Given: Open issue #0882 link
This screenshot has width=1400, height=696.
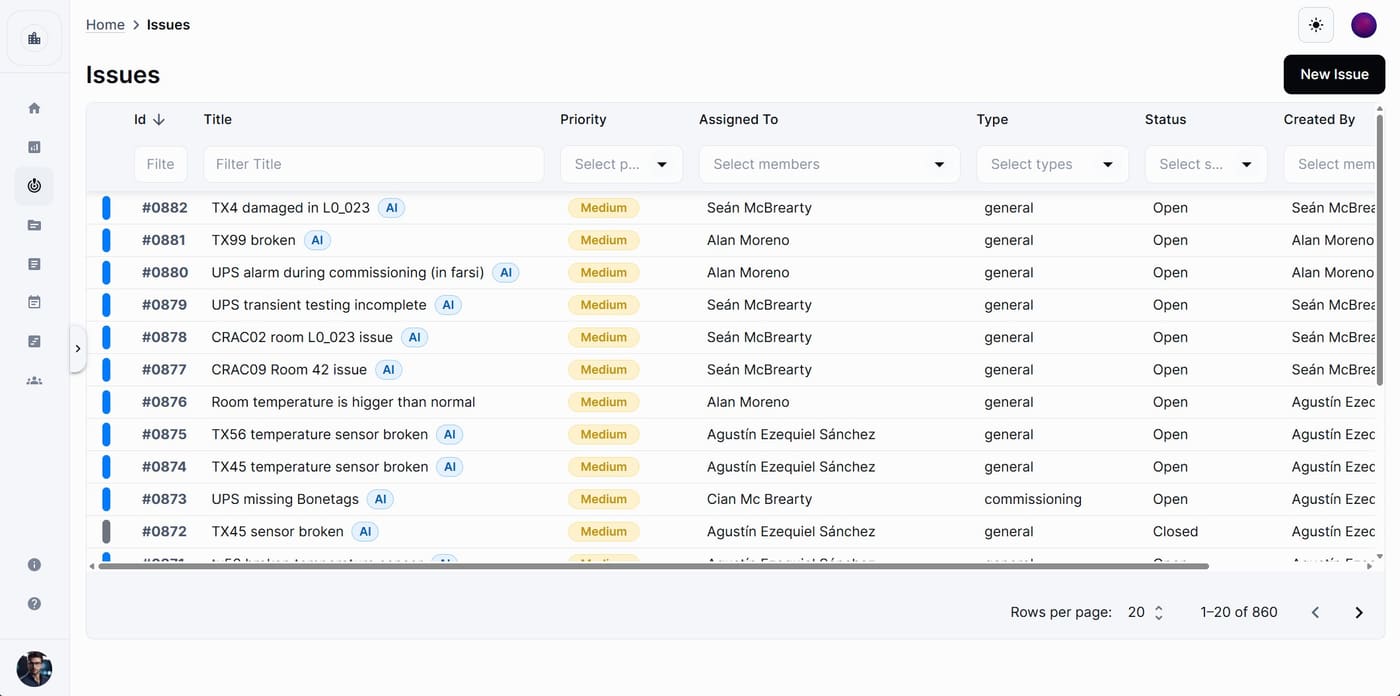Looking at the screenshot, I should click(x=165, y=208).
